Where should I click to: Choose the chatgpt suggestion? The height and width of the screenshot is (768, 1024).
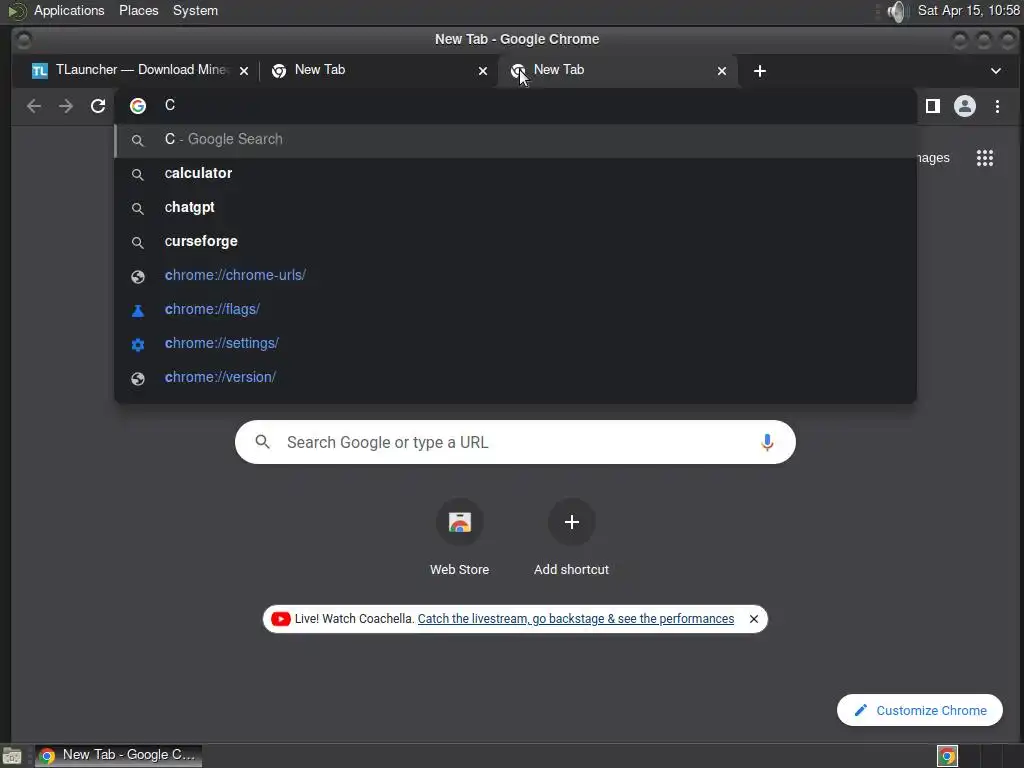point(515,208)
